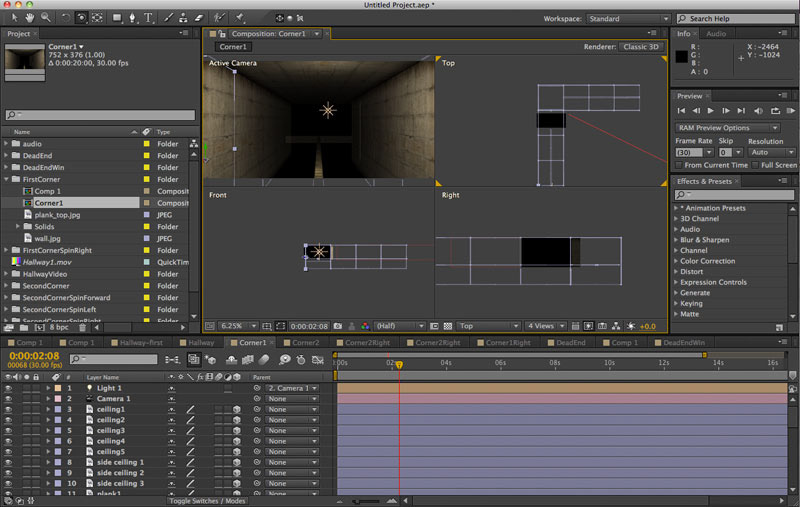Take a snapshot with camera icon

pyautogui.click(x=338, y=326)
